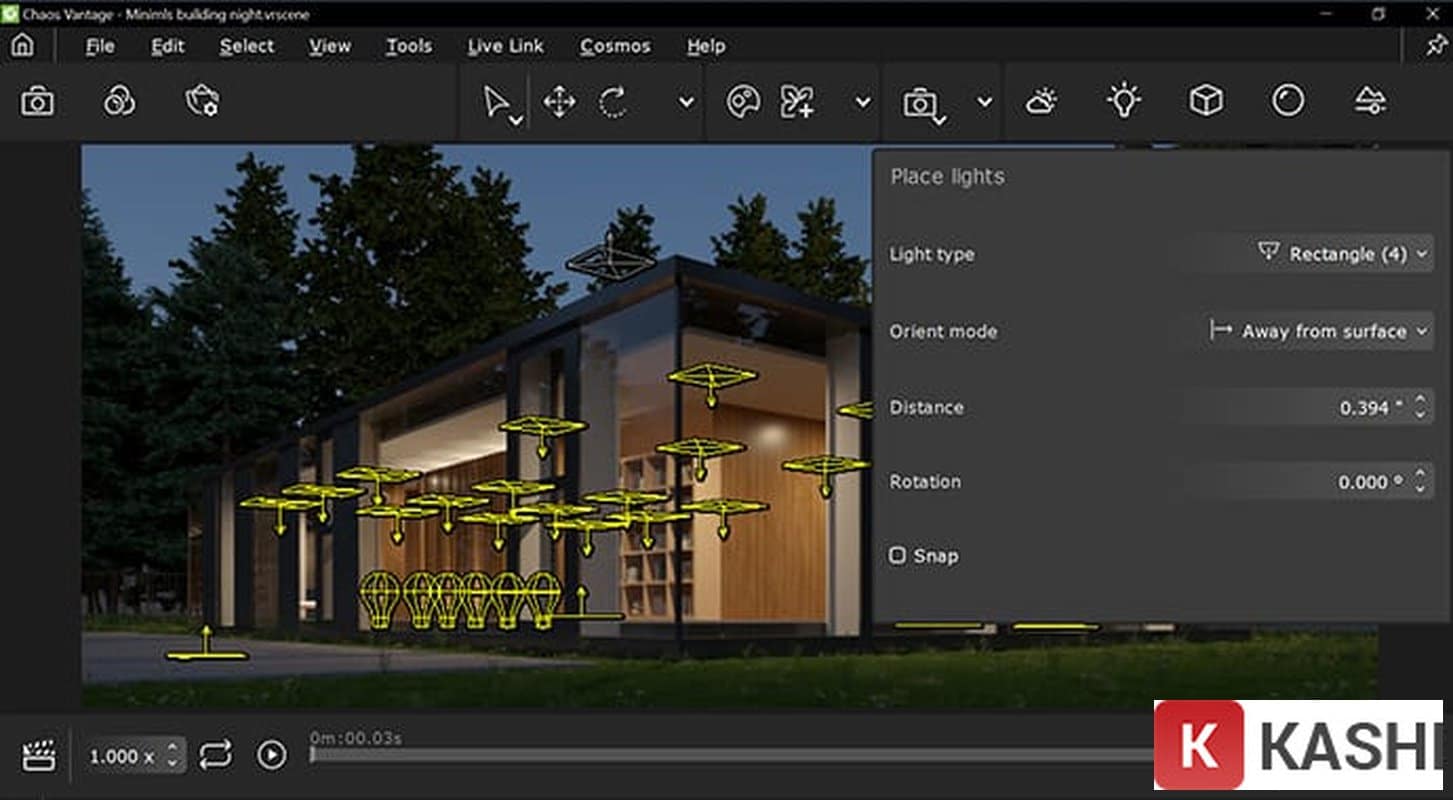The image size is (1453, 800).
Task: Click the camera snapshot icon in the toolbar
Action: pyautogui.click(x=37, y=101)
